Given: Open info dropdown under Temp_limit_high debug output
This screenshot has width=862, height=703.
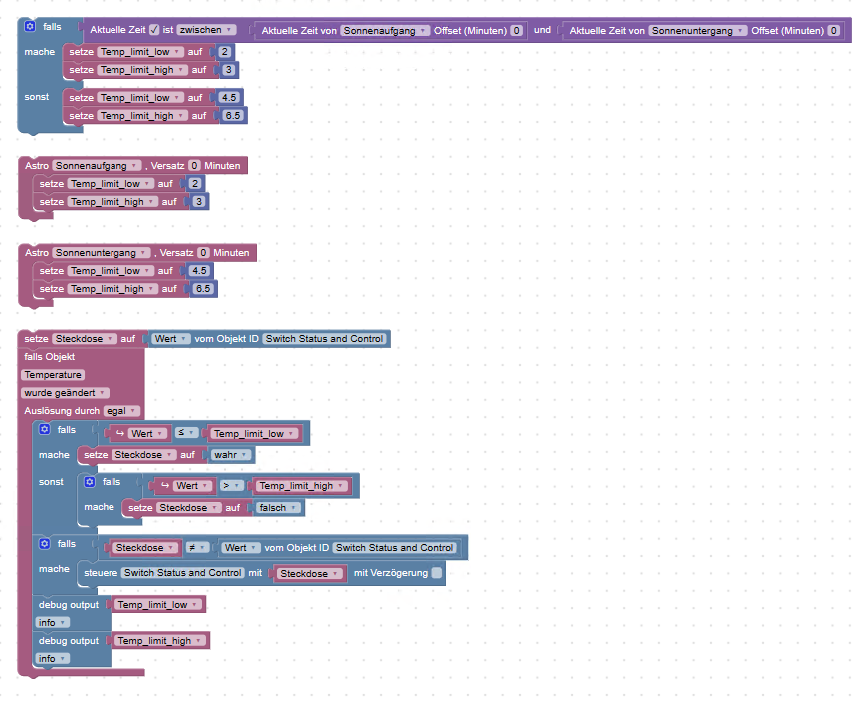Looking at the screenshot, I should point(52,658).
